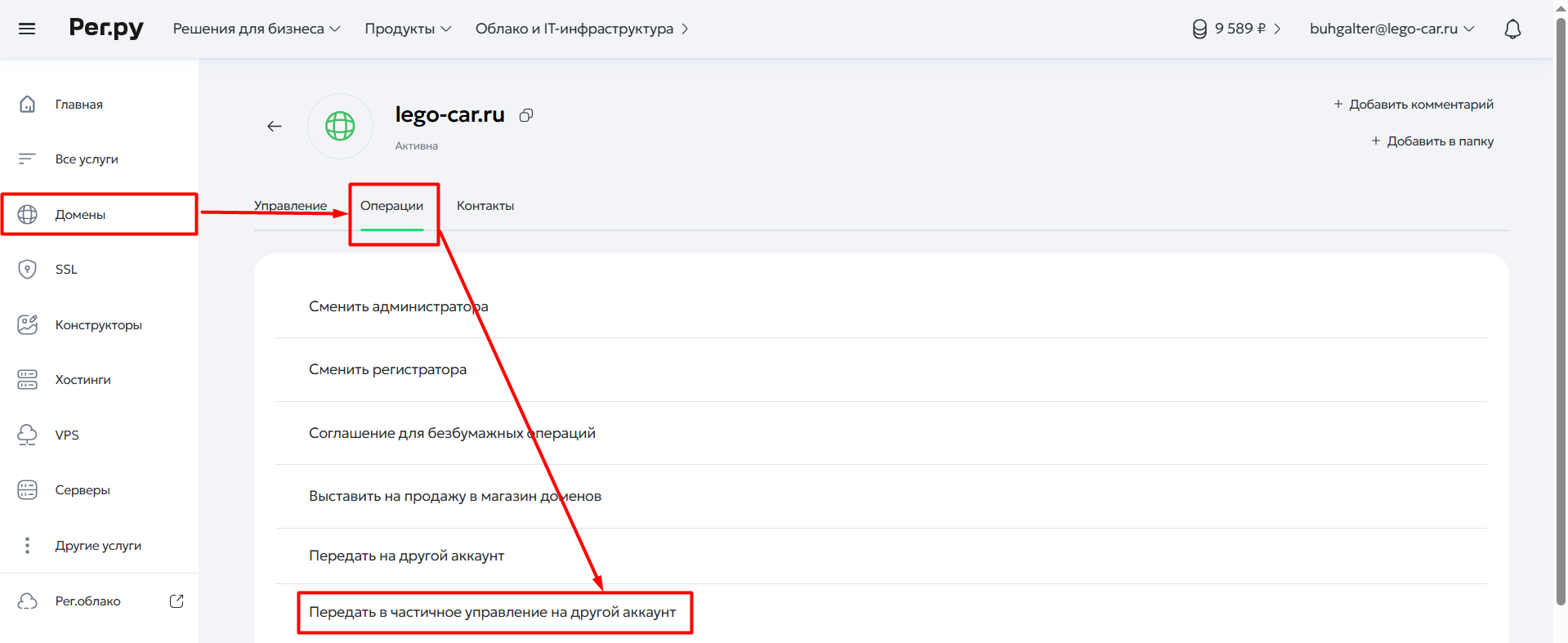Viewport: 1568px width, 643px height.
Task: Expand the Продукты dropdown menu
Action: coord(408,29)
